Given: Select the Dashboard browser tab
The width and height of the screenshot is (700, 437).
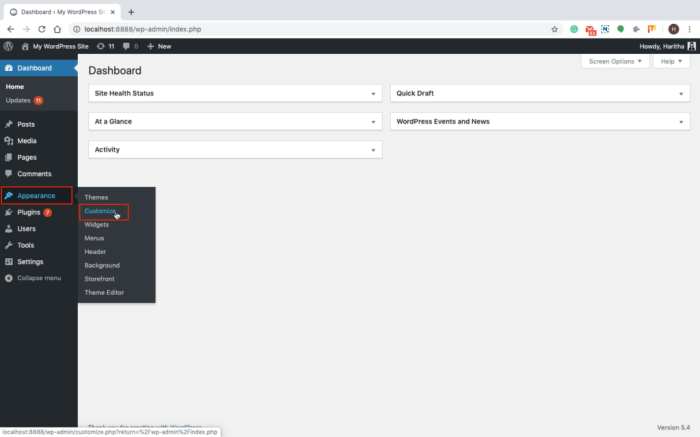Looking at the screenshot, I should 62,12.
